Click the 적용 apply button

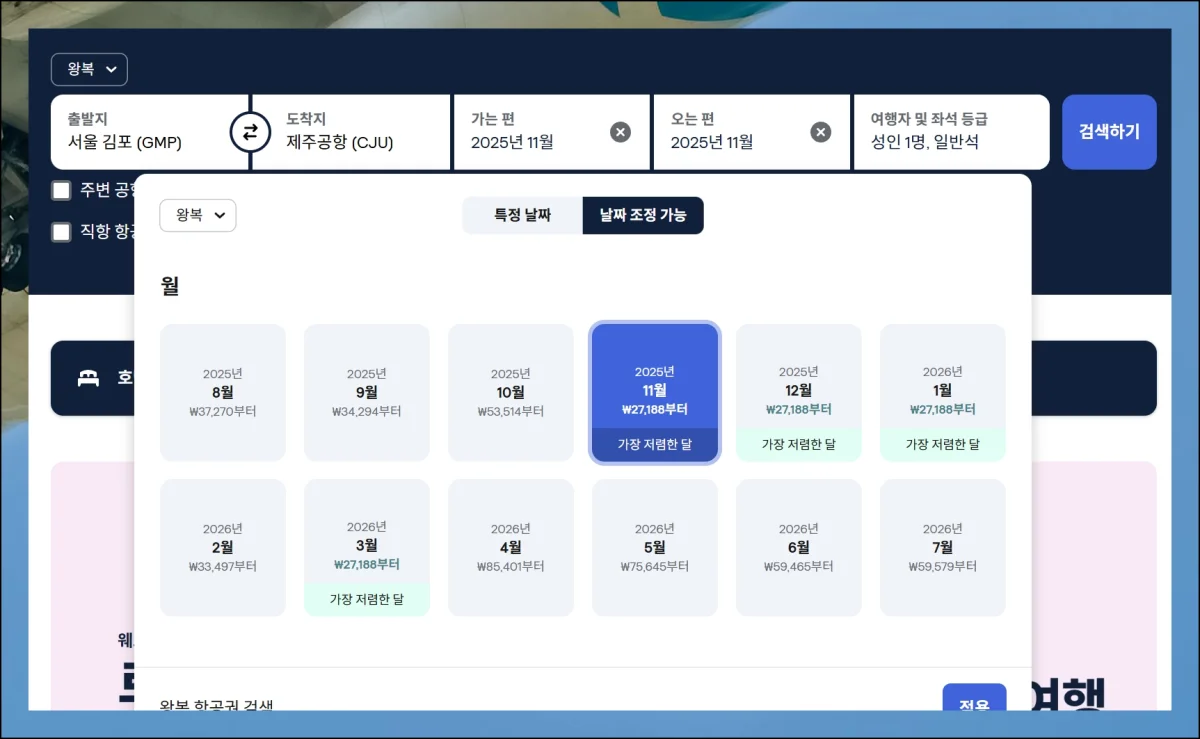tap(973, 702)
